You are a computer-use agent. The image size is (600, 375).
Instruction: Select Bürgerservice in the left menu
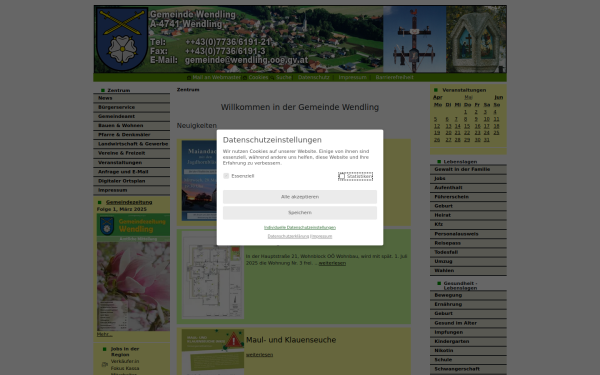(x=132, y=108)
